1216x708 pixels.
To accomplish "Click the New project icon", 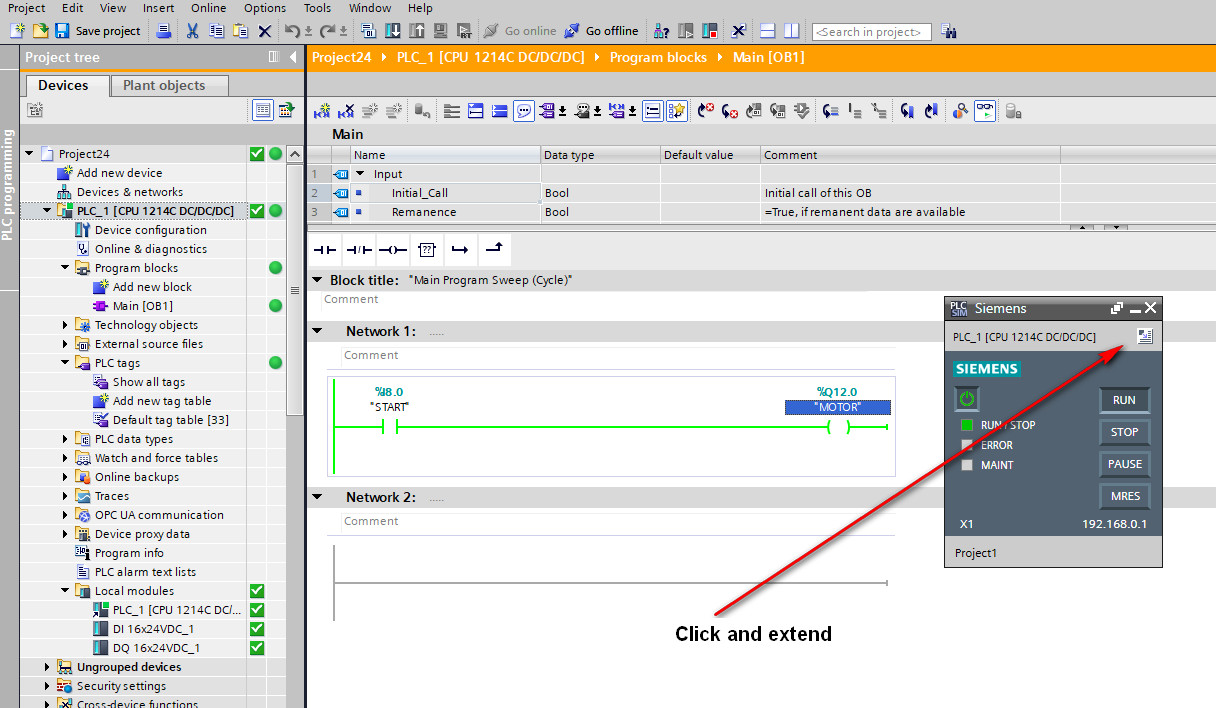I will 17,31.
